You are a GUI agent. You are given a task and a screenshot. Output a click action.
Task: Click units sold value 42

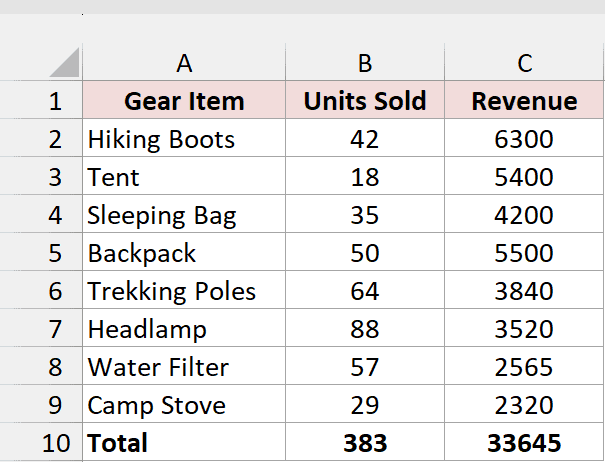click(x=365, y=138)
